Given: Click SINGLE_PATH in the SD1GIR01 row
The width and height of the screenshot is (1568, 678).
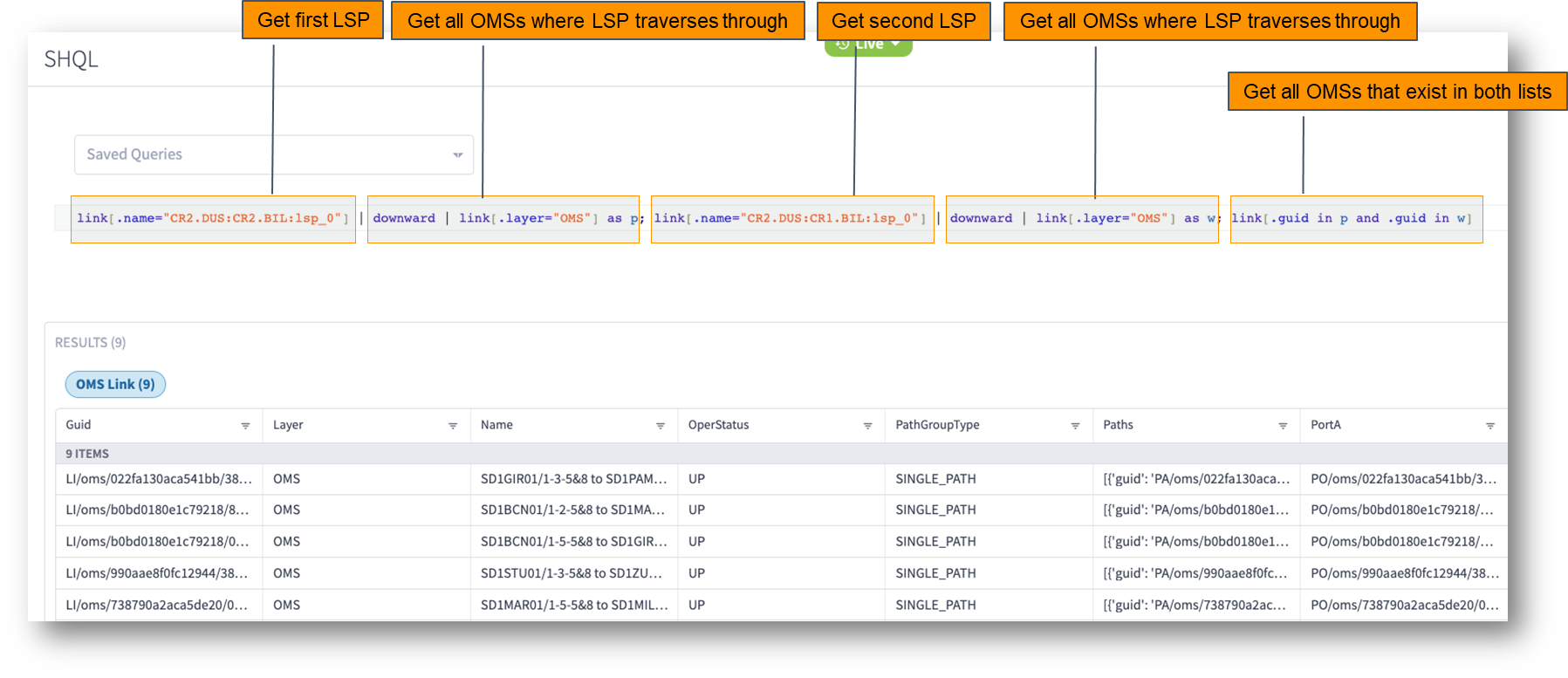Looking at the screenshot, I should point(935,479).
